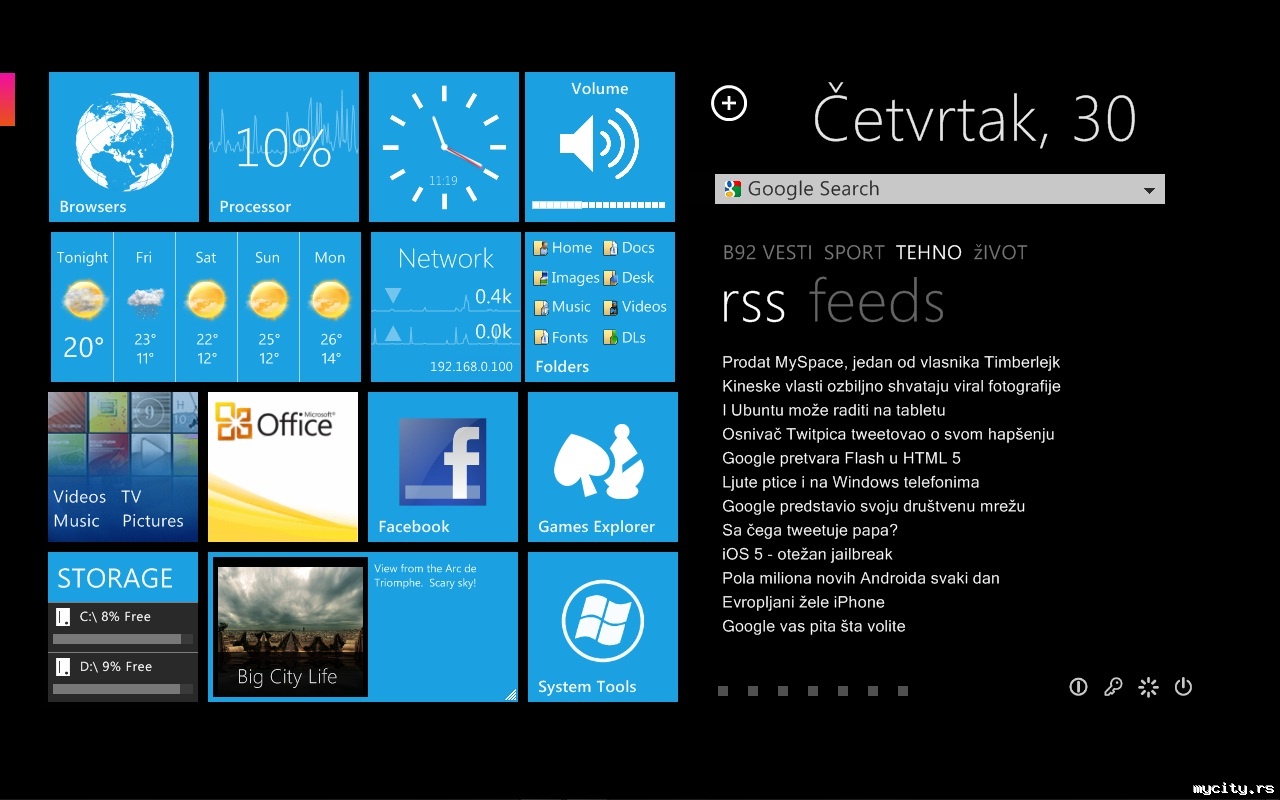
Task: Open the Images folder shortcut
Action: click(567, 278)
